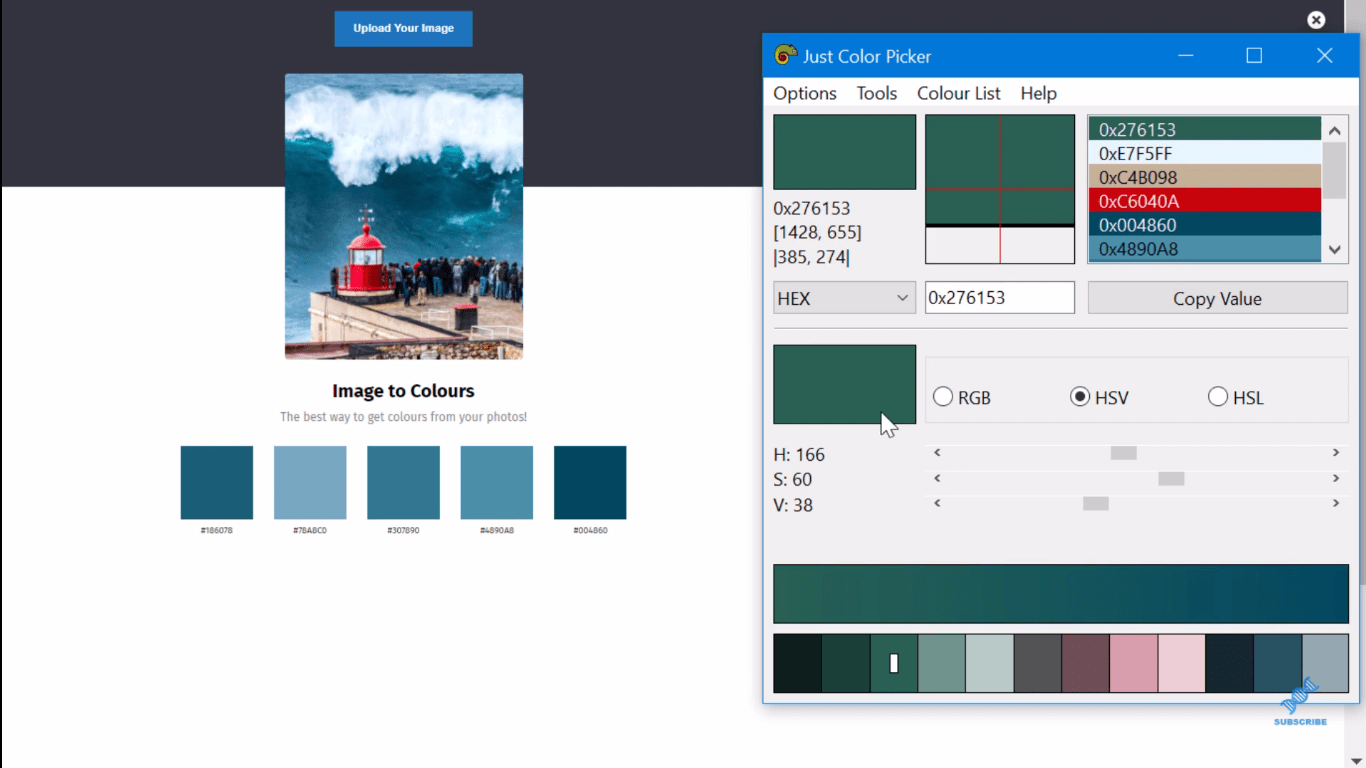Screen dimensions: 1366x768
Task: Click the Copy Value button
Action: pos(1217,298)
